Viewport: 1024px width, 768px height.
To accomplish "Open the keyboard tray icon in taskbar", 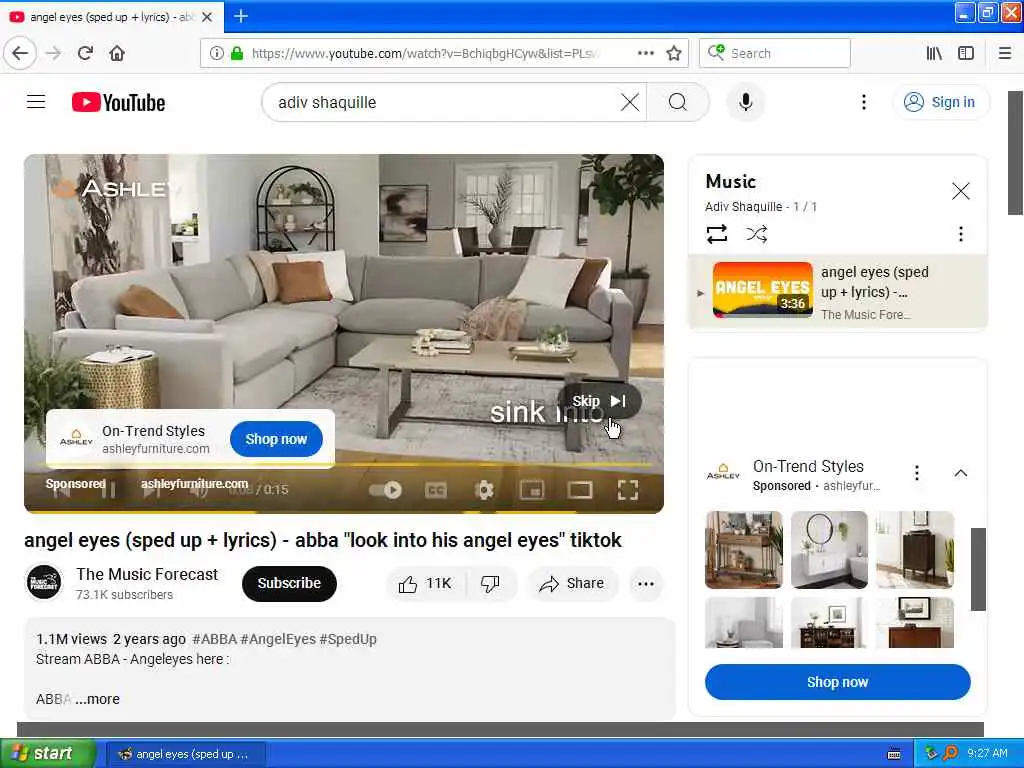I will click(894, 754).
